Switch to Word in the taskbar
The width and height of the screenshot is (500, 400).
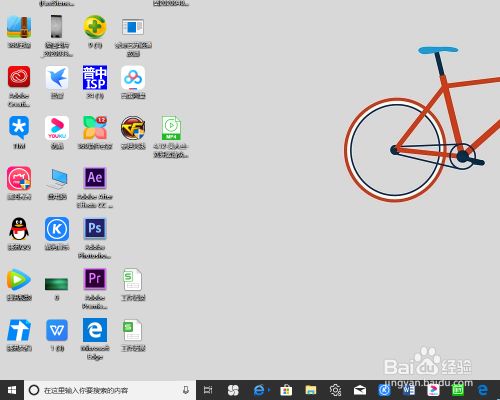pyautogui.click(x=409, y=390)
